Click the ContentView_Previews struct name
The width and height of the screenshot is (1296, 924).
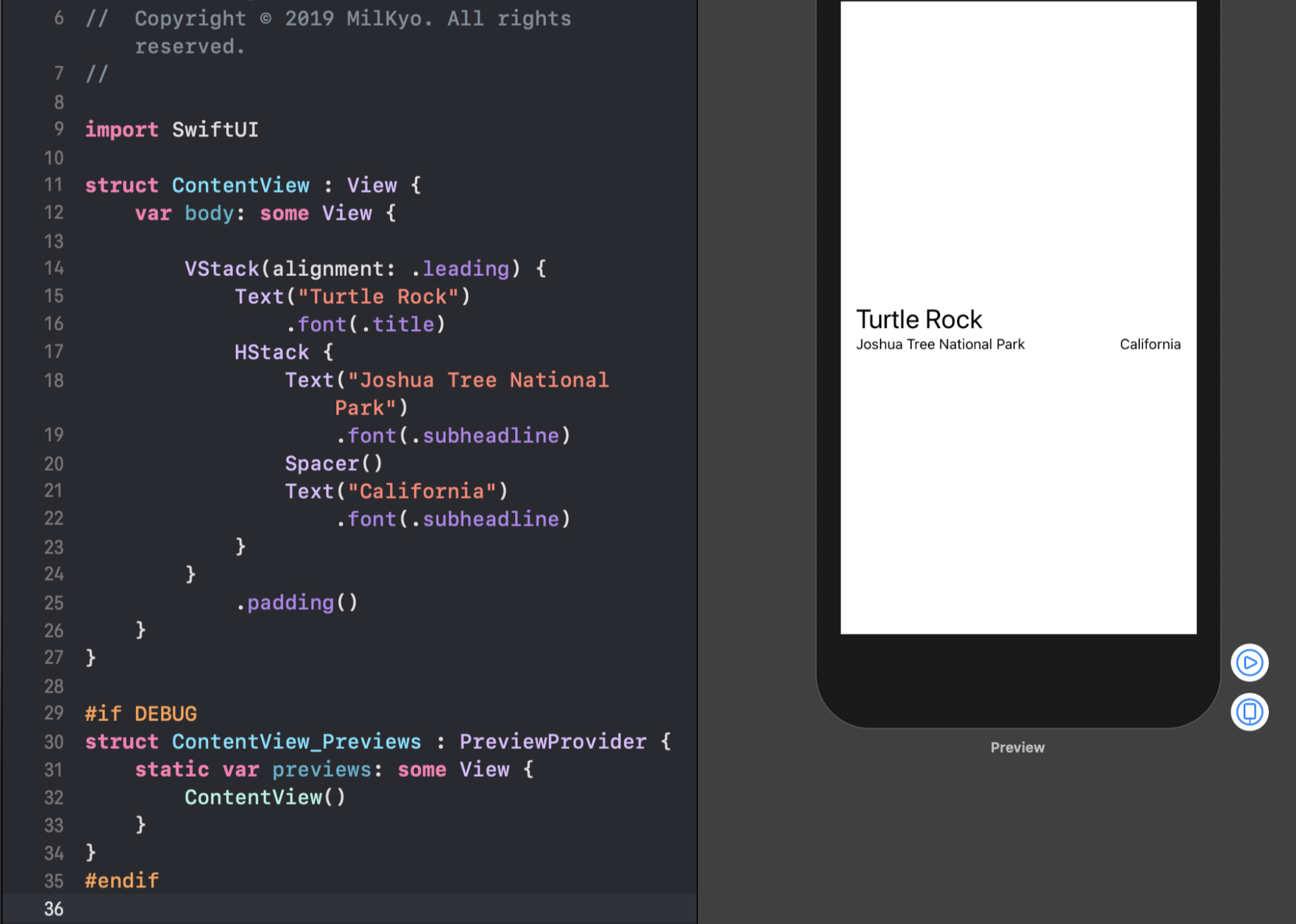(x=296, y=742)
